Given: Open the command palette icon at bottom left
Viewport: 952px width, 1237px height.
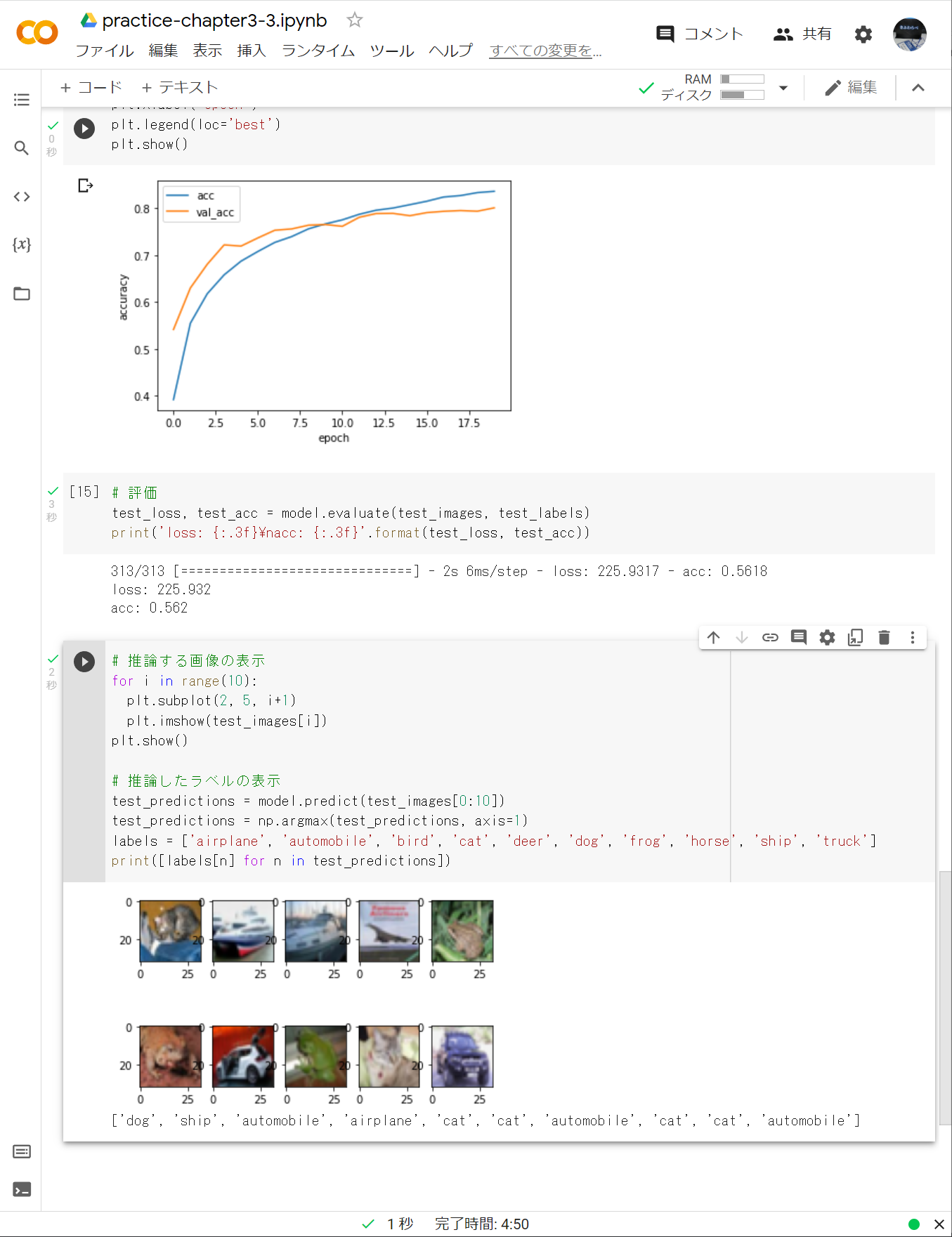Looking at the screenshot, I should (22, 1151).
